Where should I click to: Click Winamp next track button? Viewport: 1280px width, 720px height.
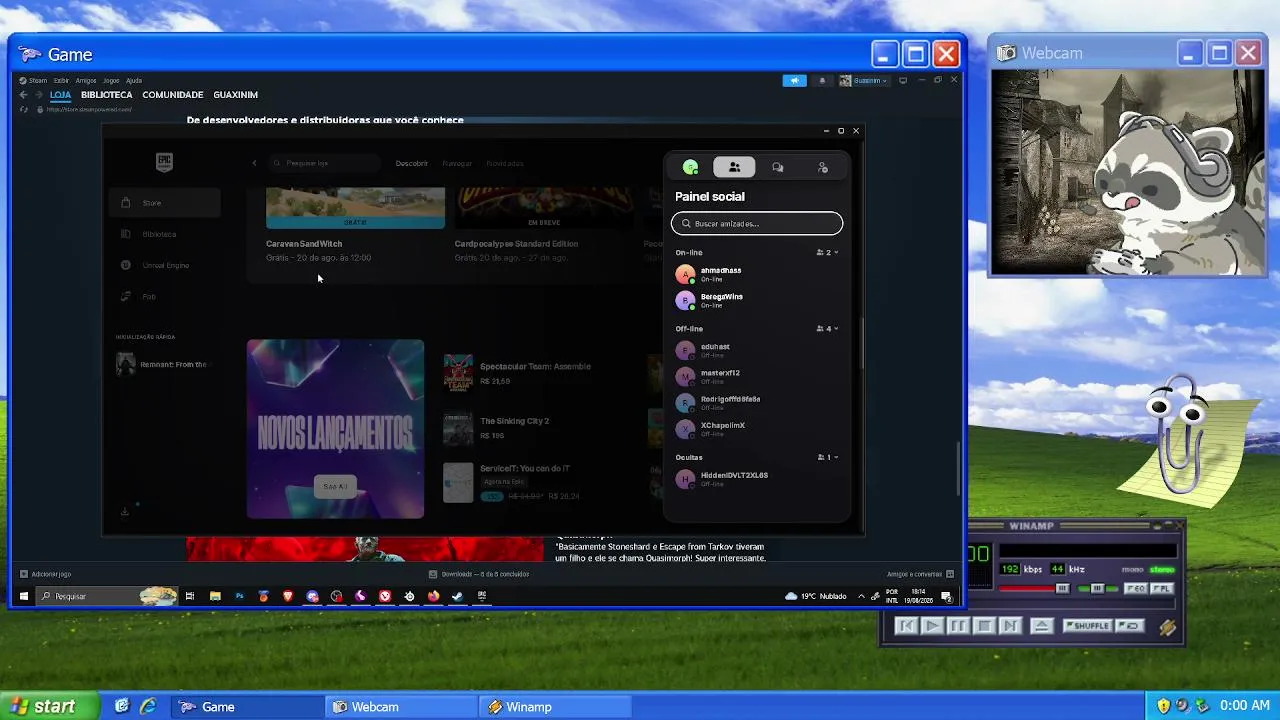pos(1010,626)
